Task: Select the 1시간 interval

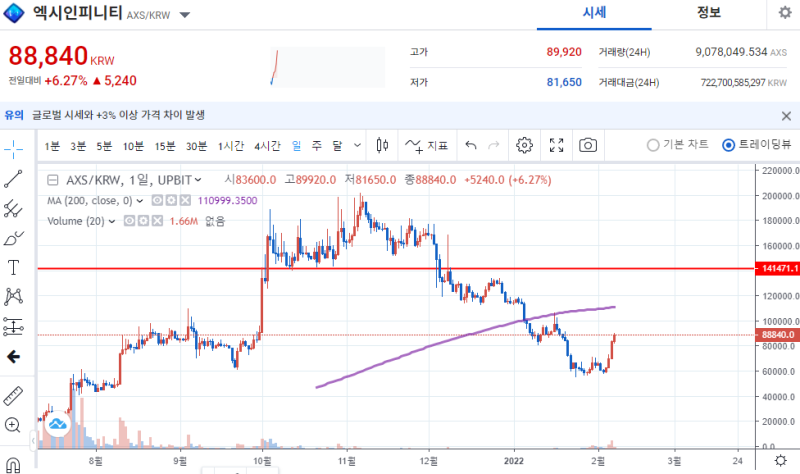Action: tap(231, 146)
